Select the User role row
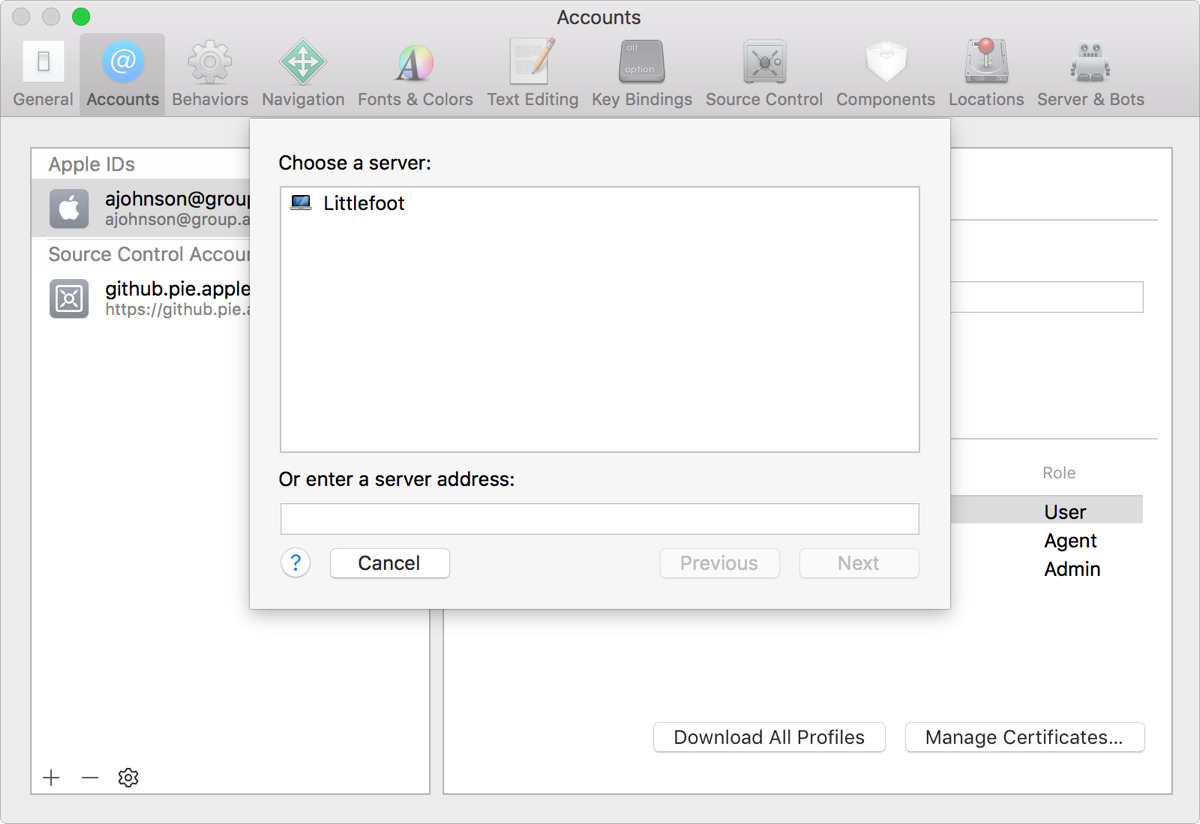Viewport: 1200px width, 824px height. pyautogui.click(x=1046, y=511)
